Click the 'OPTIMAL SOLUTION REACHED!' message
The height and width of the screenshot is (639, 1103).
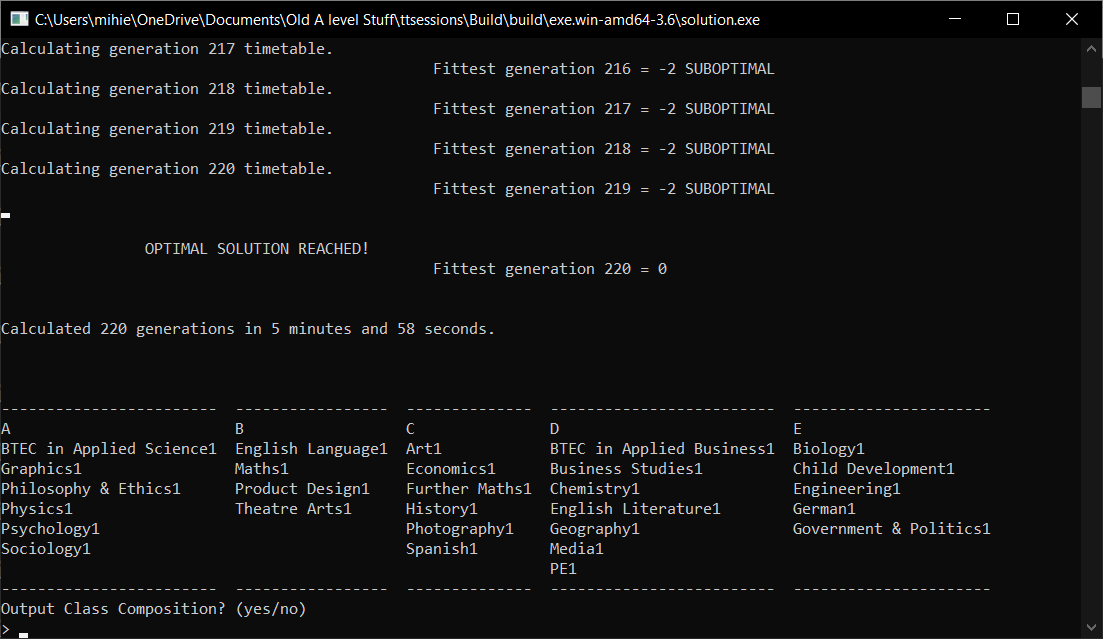coord(257,249)
